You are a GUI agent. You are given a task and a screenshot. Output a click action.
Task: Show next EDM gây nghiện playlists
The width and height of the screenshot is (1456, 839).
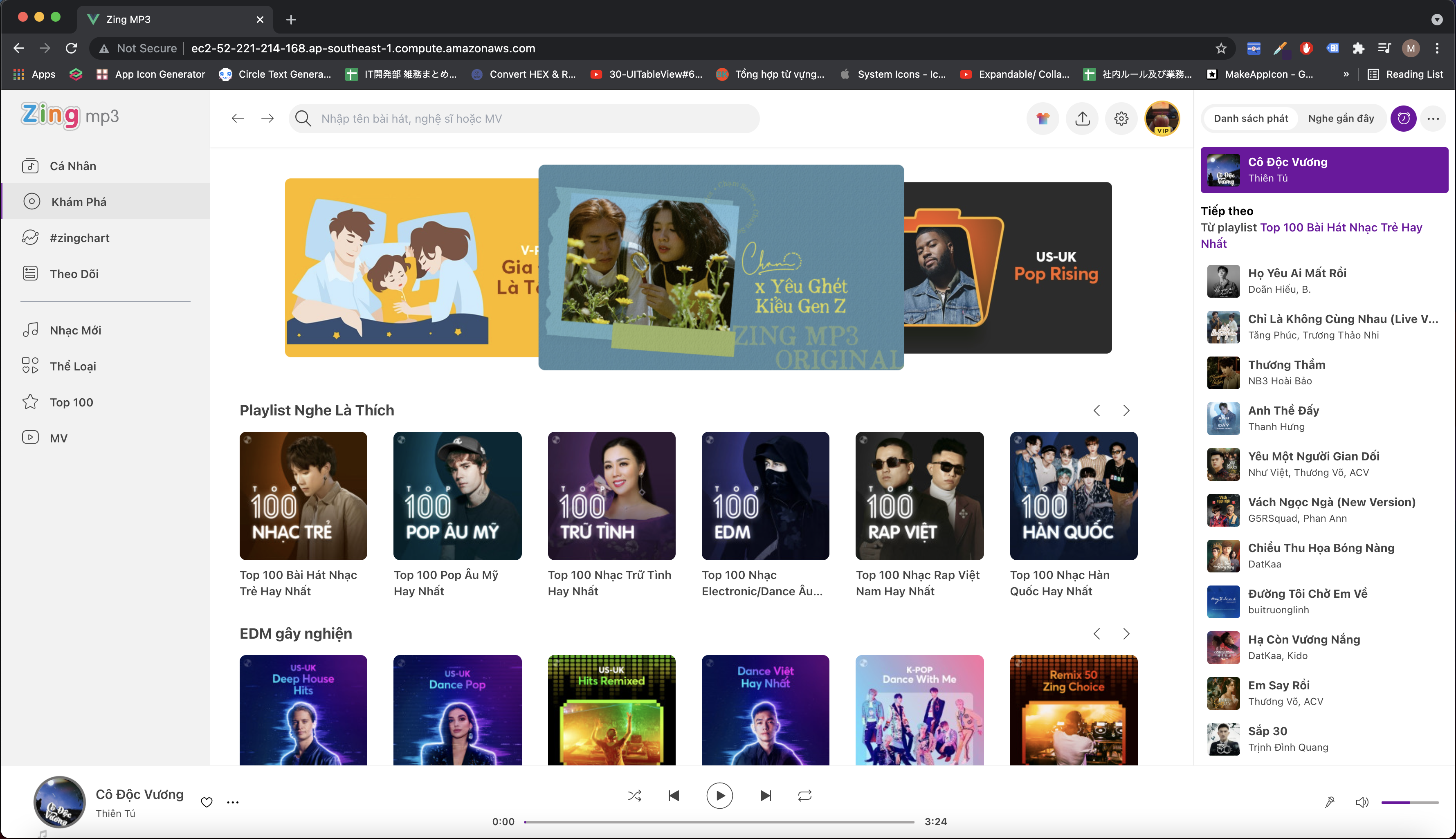coord(1126,634)
